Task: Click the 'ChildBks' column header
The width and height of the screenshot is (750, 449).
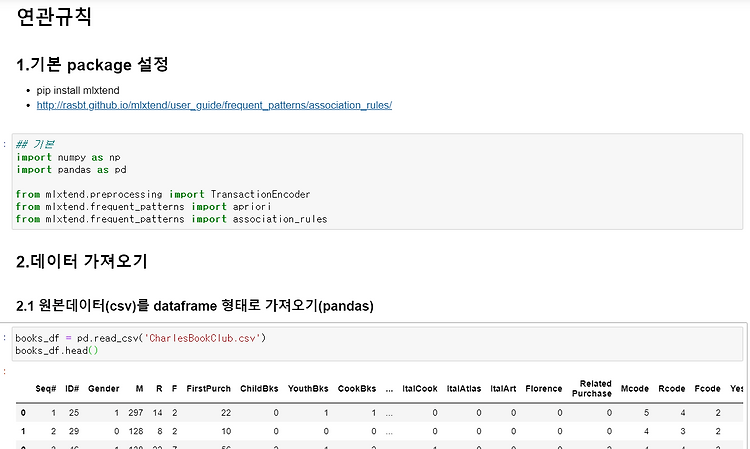Action: tap(259, 389)
